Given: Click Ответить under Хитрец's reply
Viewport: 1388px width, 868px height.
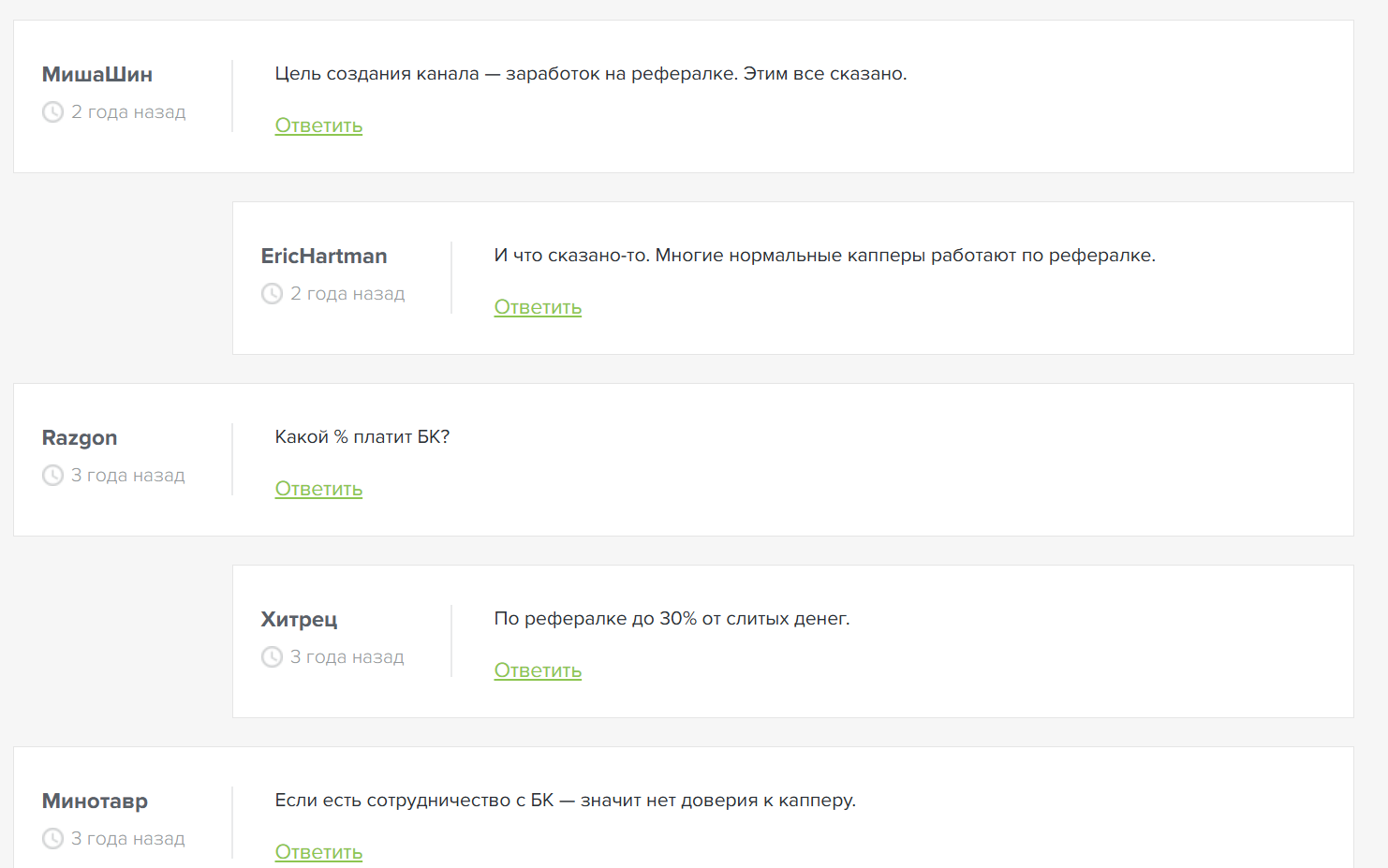Looking at the screenshot, I should click(538, 670).
